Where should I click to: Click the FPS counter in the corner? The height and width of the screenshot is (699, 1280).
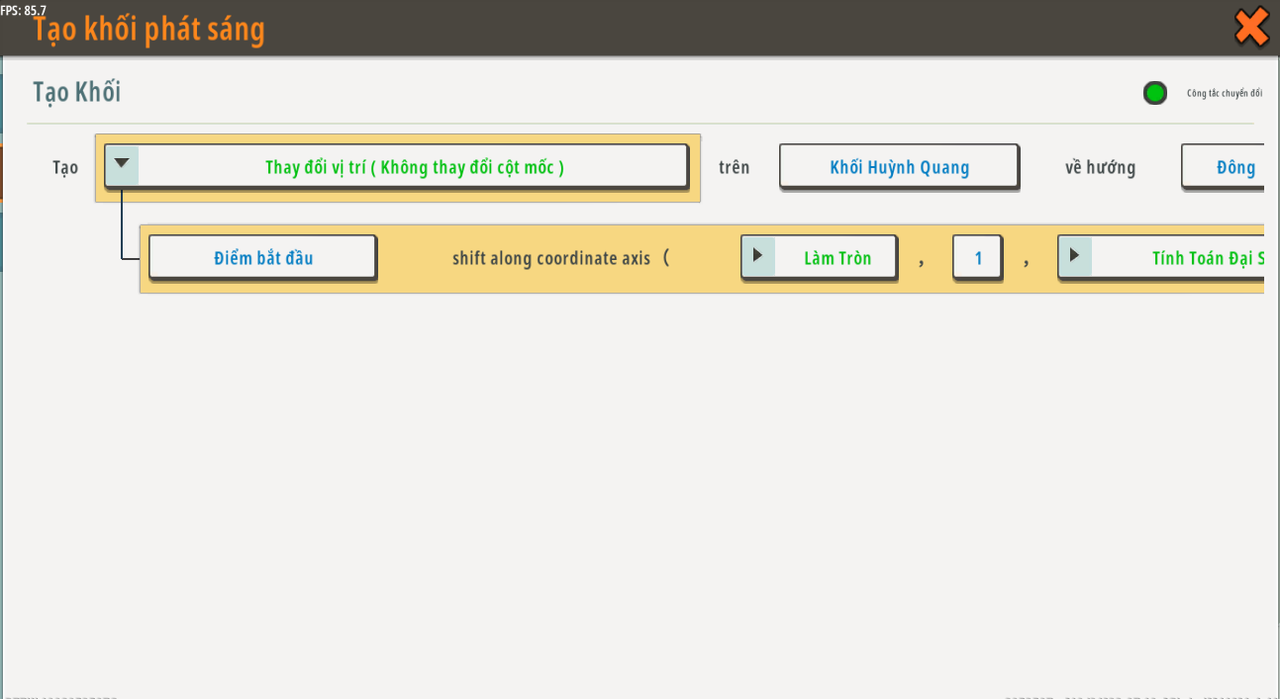23,9
